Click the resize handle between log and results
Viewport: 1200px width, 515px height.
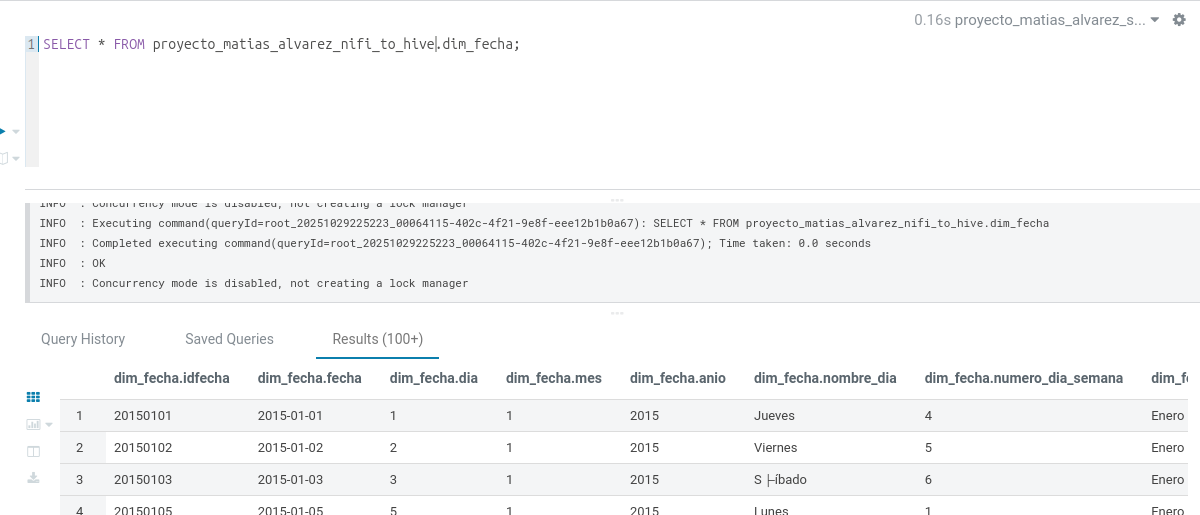tap(616, 313)
